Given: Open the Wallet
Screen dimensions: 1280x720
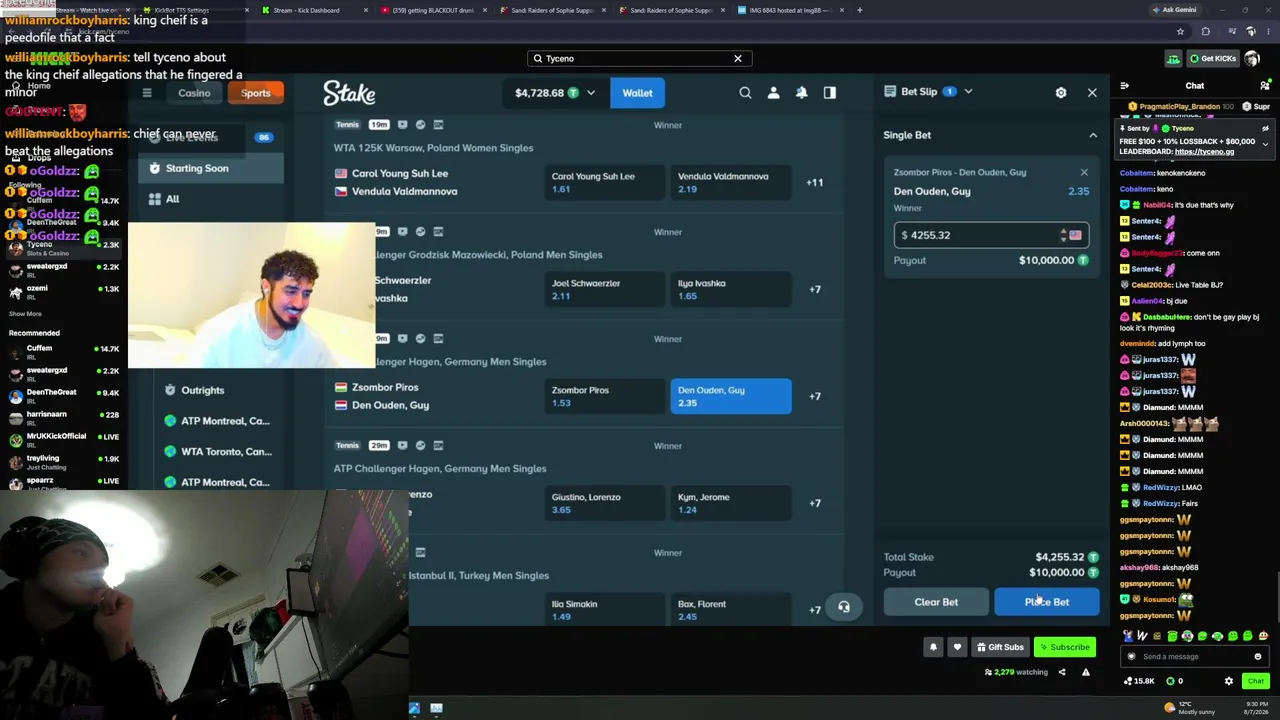Looking at the screenshot, I should pyautogui.click(x=637, y=93).
